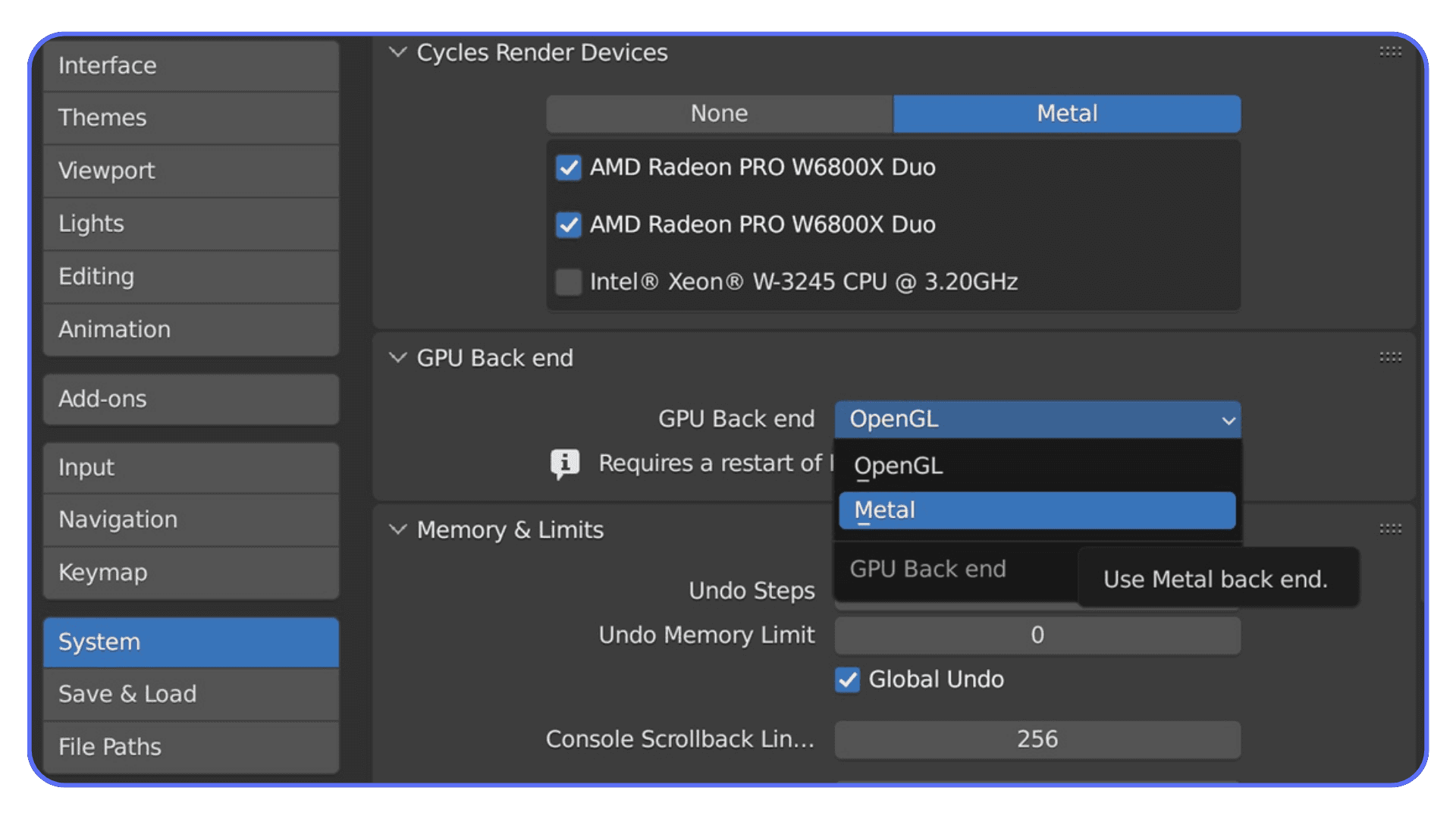Click the grip icon on Memory & Limits panel

click(1390, 529)
